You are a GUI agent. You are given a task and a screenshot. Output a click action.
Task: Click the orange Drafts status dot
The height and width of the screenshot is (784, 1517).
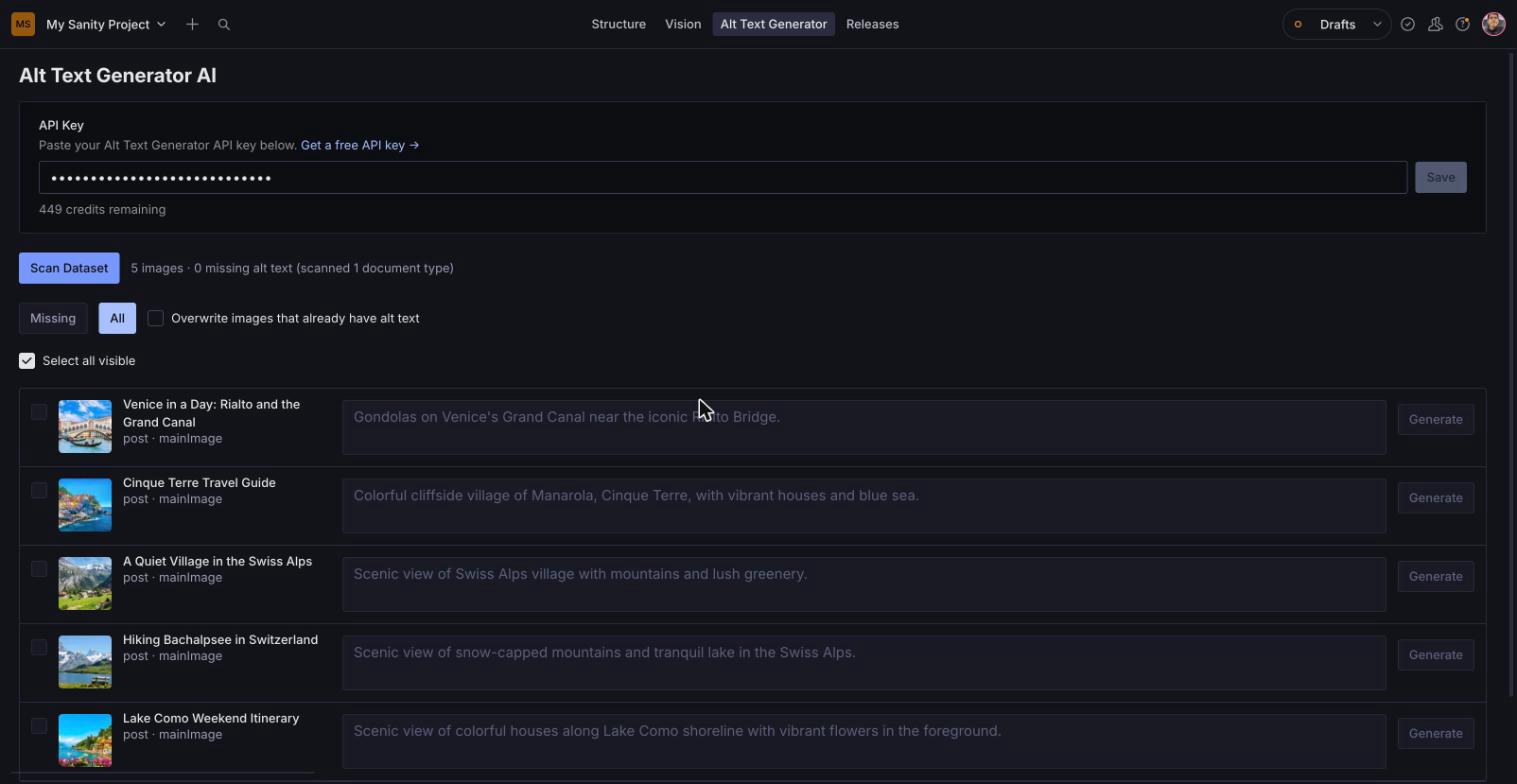(x=1298, y=24)
